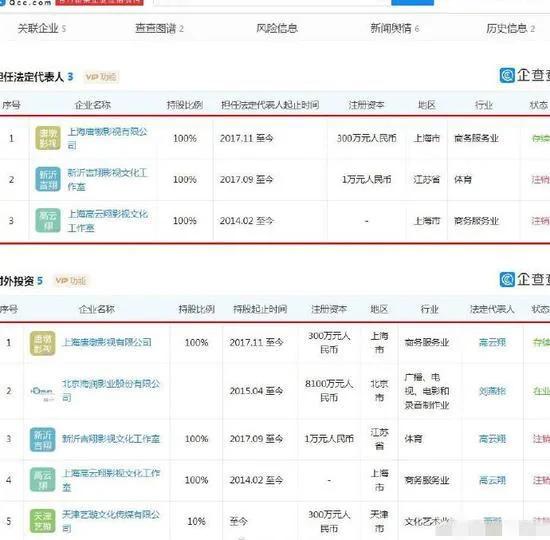The height and width of the screenshot is (540, 550).
Task: Click the 江苏省 cell in the legal representative table
Action: 427,179
